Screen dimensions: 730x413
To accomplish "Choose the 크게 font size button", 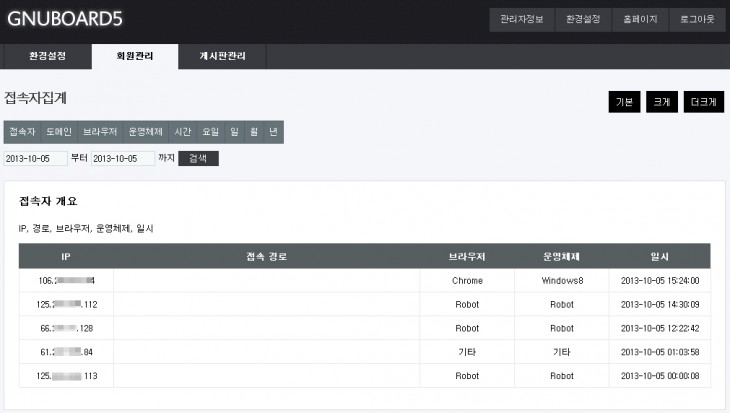I will 660,103.
